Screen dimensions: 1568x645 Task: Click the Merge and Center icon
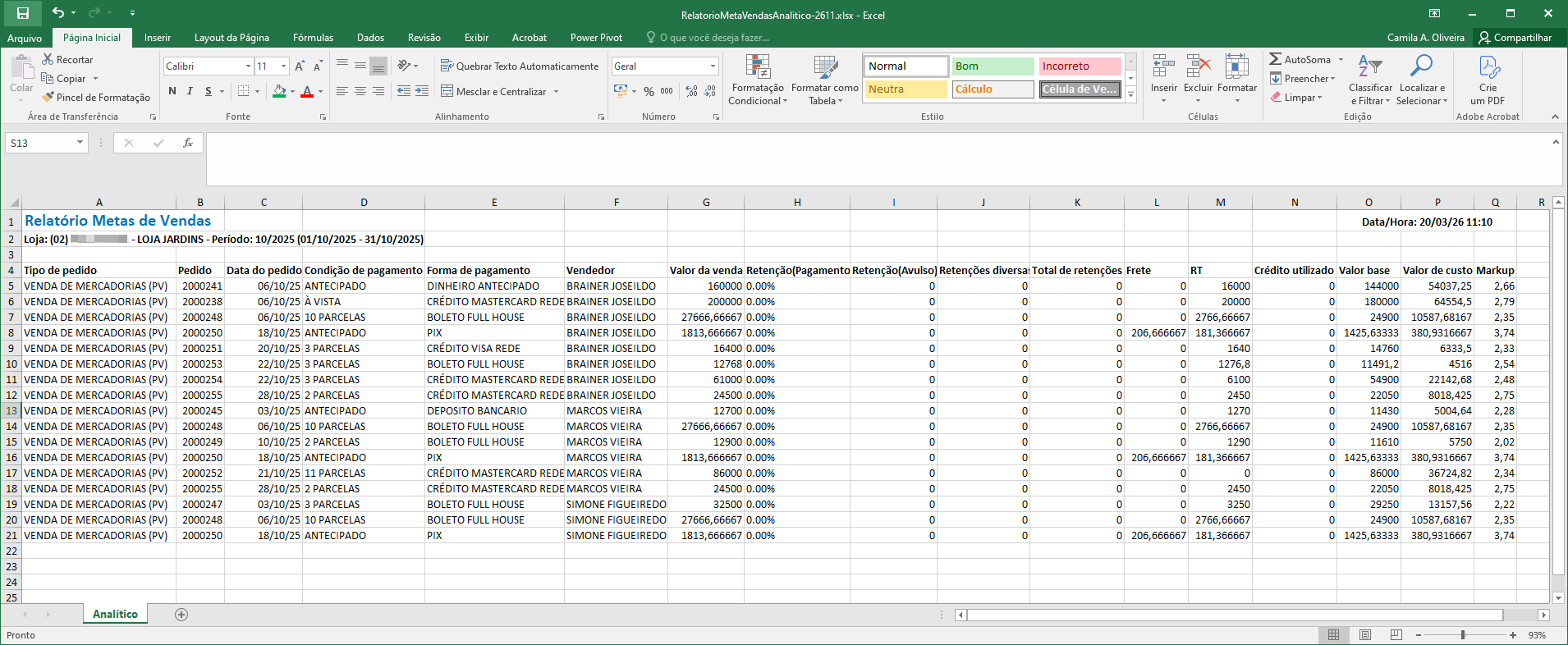click(447, 91)
